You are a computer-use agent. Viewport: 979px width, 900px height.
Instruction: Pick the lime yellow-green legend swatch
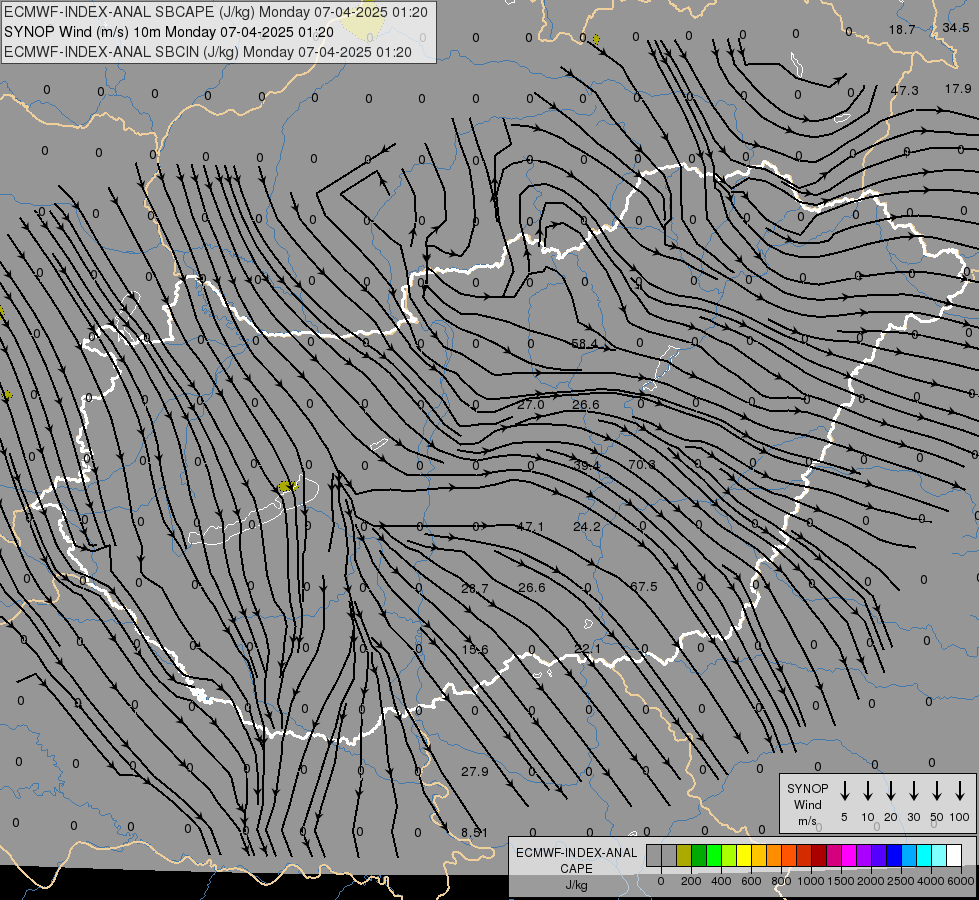point(729,855)
